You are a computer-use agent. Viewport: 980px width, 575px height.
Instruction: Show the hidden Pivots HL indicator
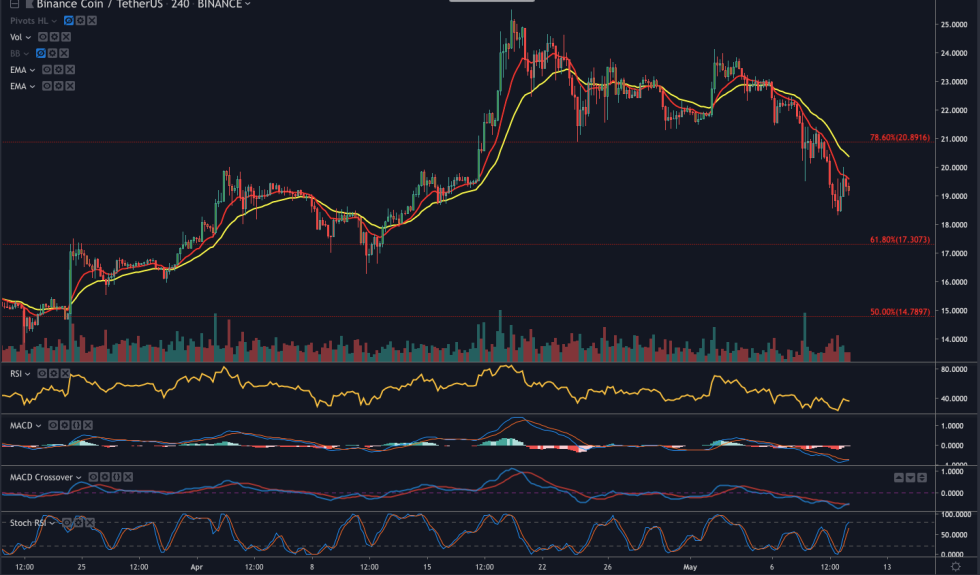click(67, 20)
